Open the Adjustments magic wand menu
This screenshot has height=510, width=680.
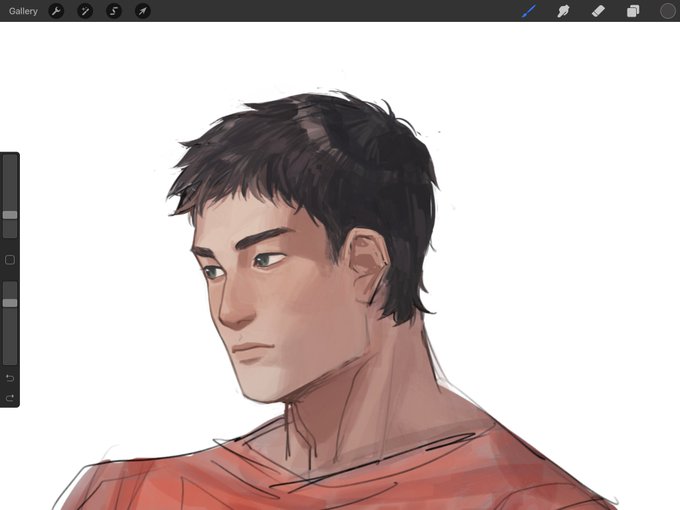(85, 11)
